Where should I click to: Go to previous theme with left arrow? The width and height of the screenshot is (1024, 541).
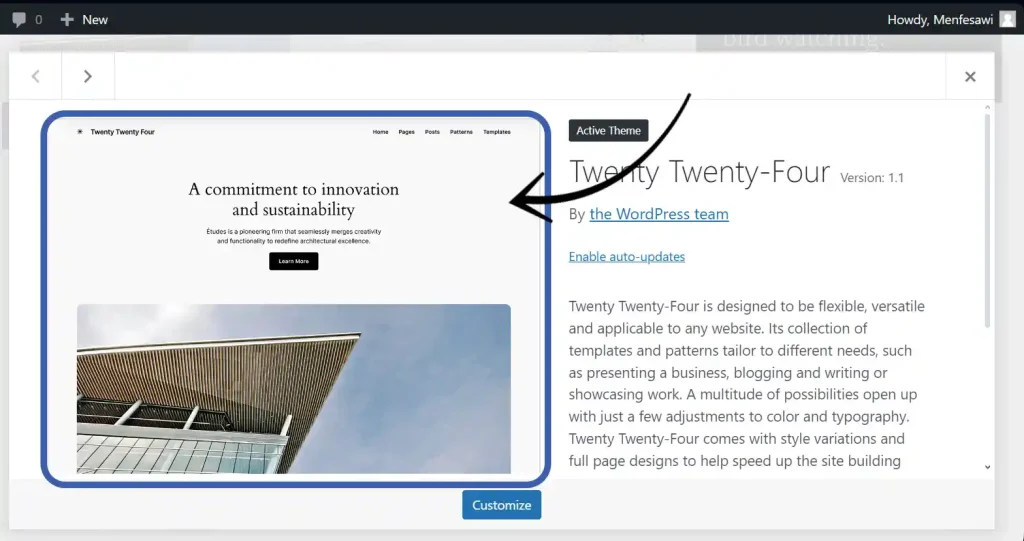[x=36, y=76]
